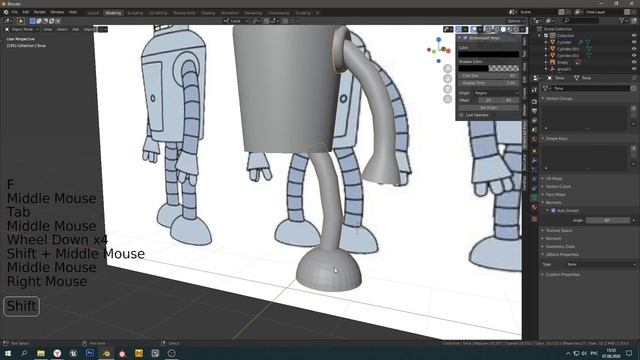Open the Window menu
Screen dimensions: 640x360
[57, 12]
